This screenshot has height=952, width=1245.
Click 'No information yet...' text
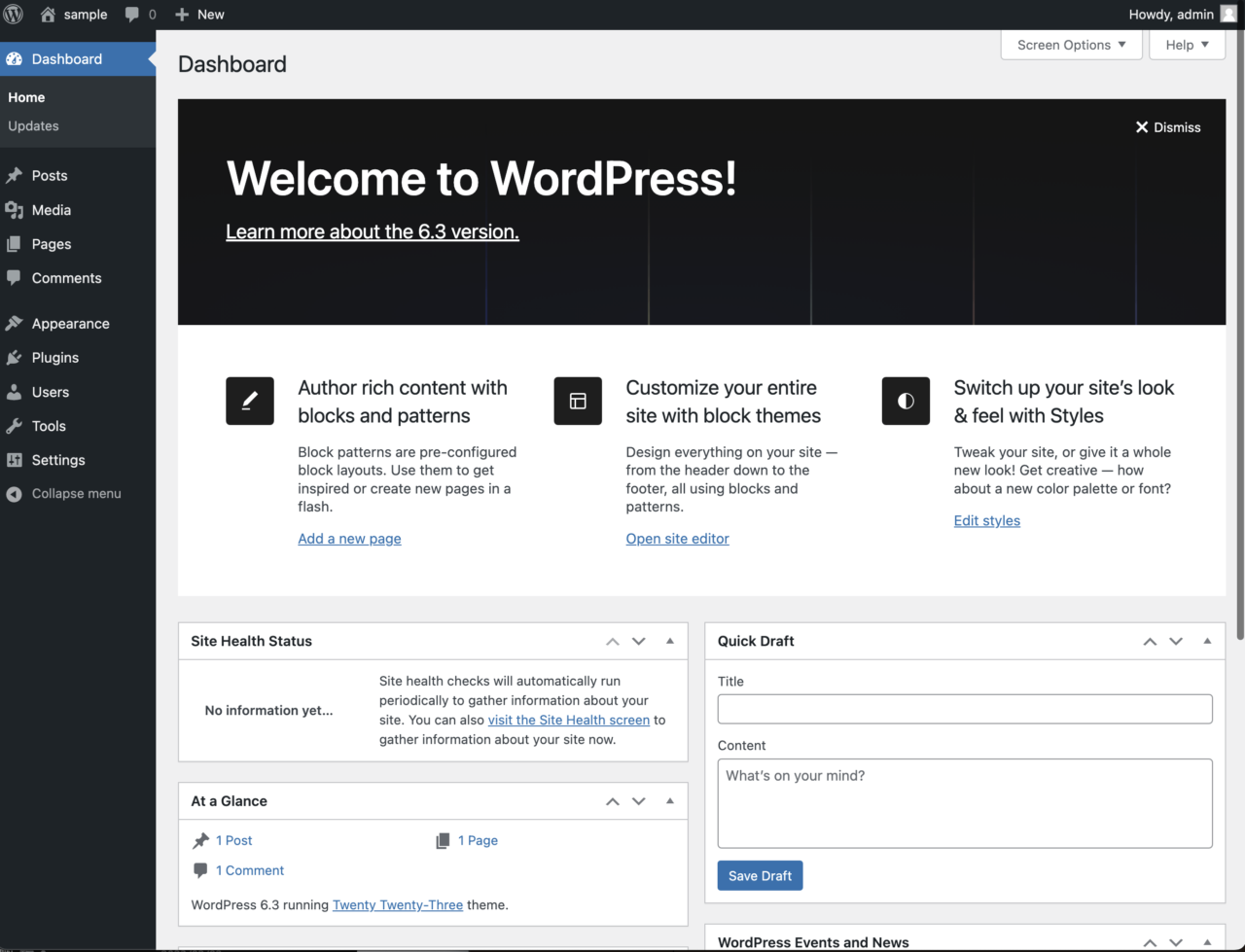[268, 711]
